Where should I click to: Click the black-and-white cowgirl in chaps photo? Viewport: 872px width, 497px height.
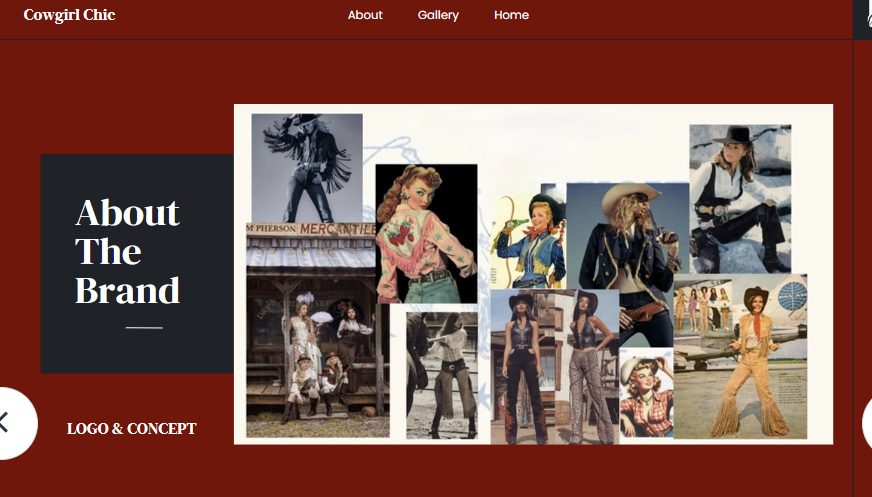click(x=441, y=375)
